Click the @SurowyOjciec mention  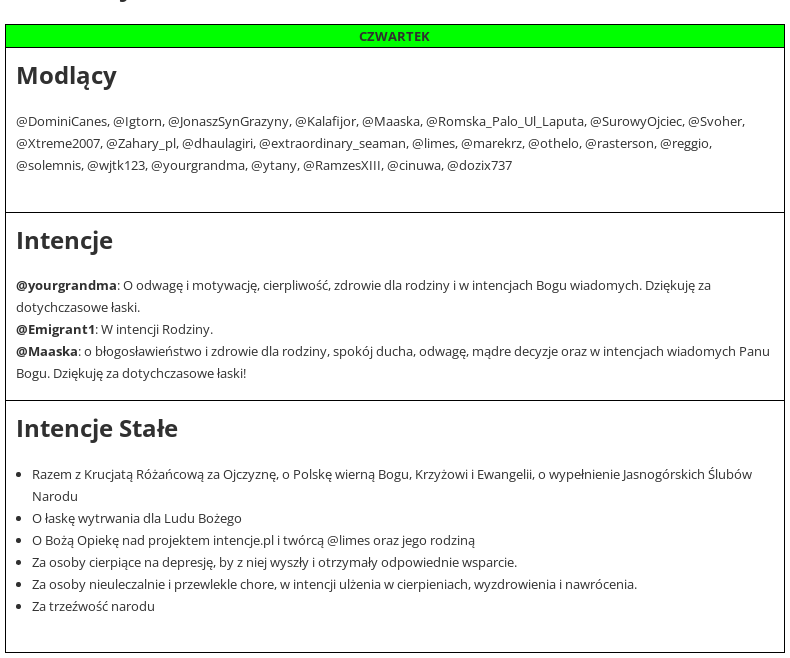click(x=635, y=121)
